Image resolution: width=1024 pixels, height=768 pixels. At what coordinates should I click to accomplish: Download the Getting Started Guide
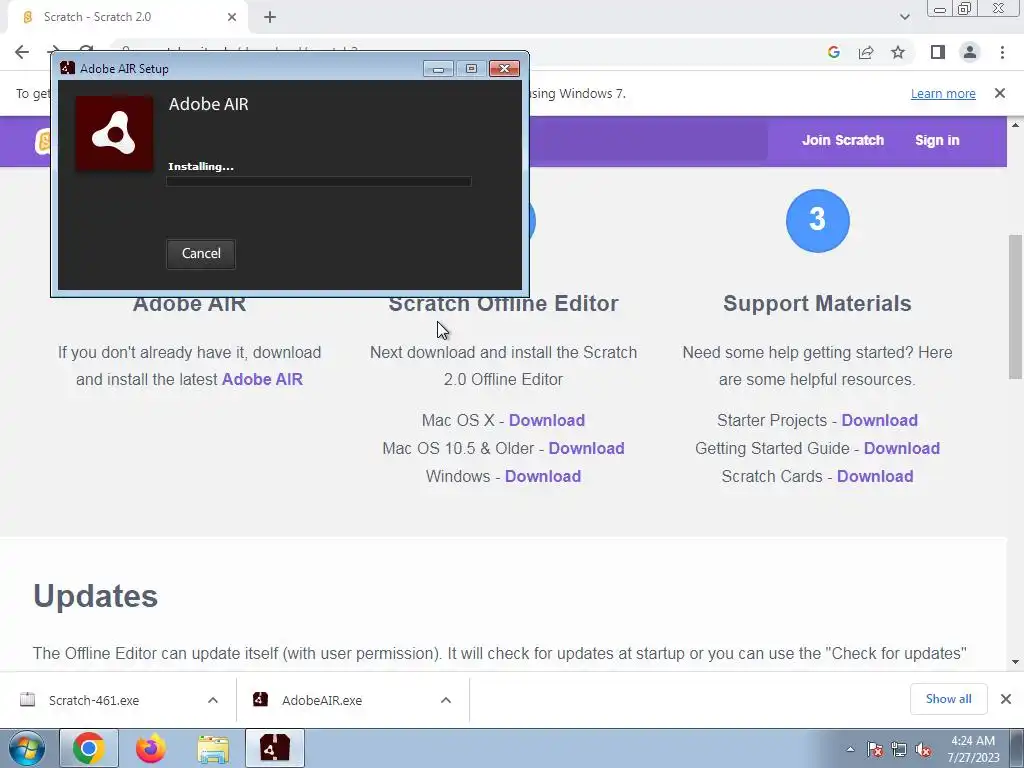coord(901,448)
